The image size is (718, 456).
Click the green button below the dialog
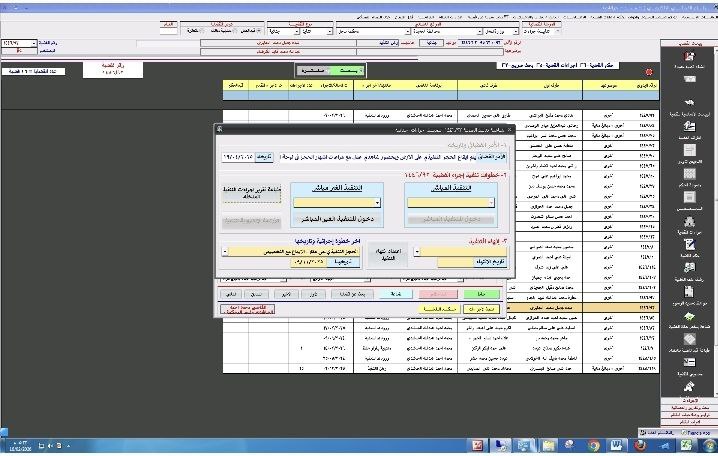pos(480,294)
